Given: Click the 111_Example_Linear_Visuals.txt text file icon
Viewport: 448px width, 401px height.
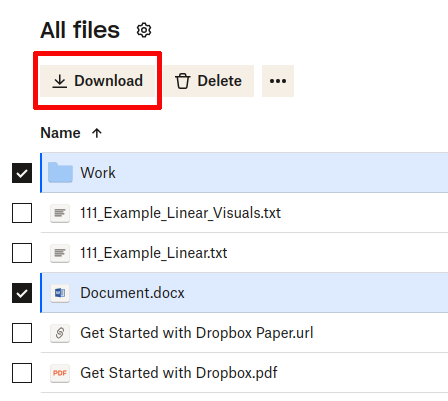Looking at the screenshot, I should 60,213.
